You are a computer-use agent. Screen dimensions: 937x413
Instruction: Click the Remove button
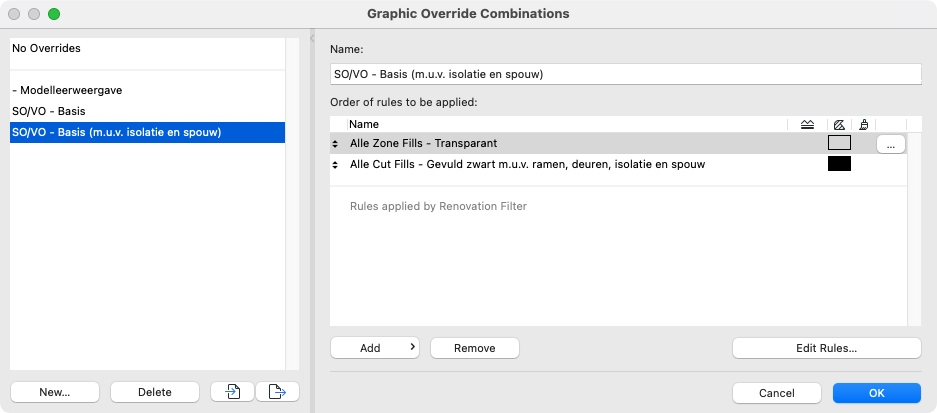pyautogui.click(x=474, y=348)
